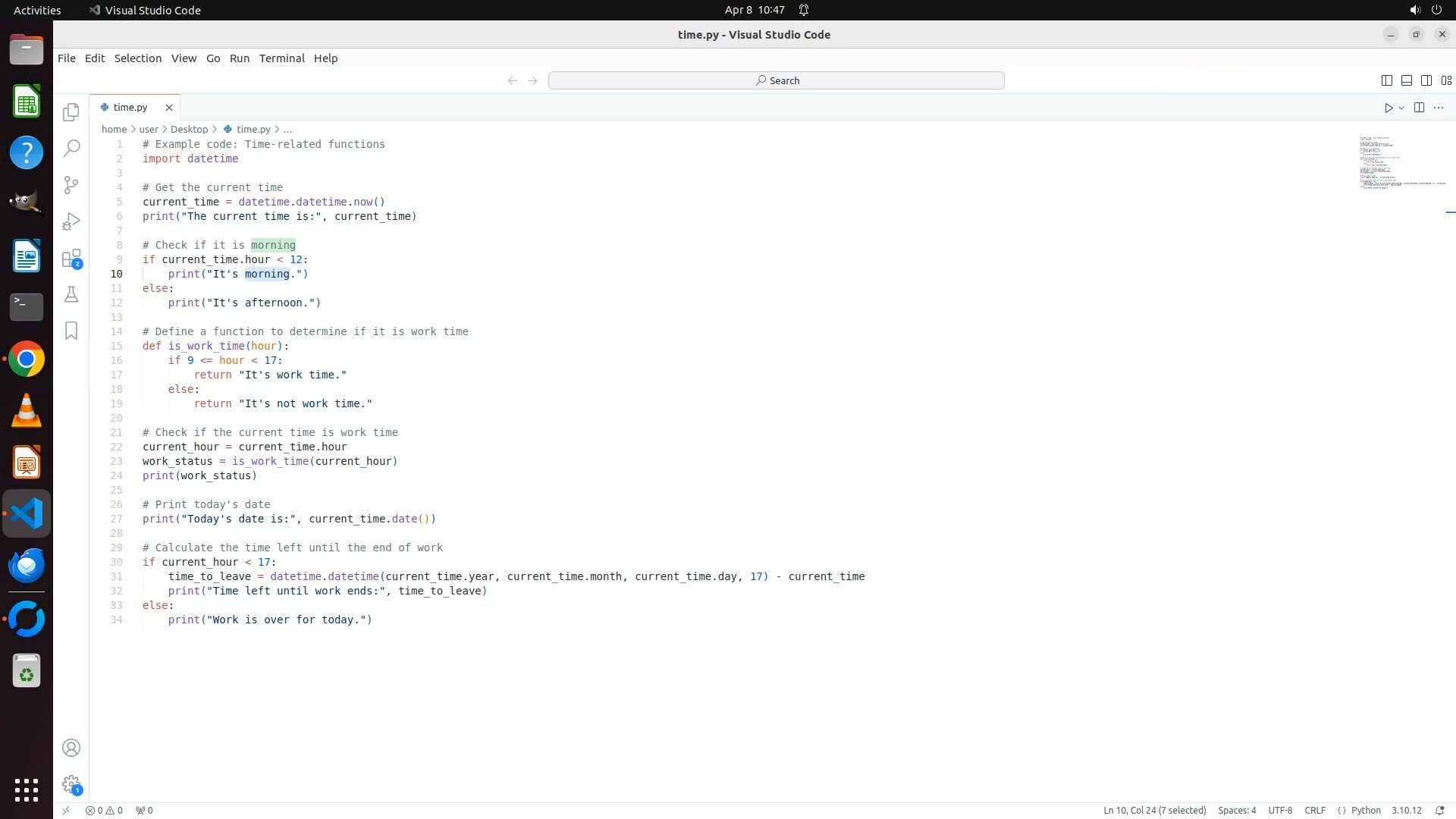Open the Selection menu
The image size is (1456, 819).
point(137,58)
